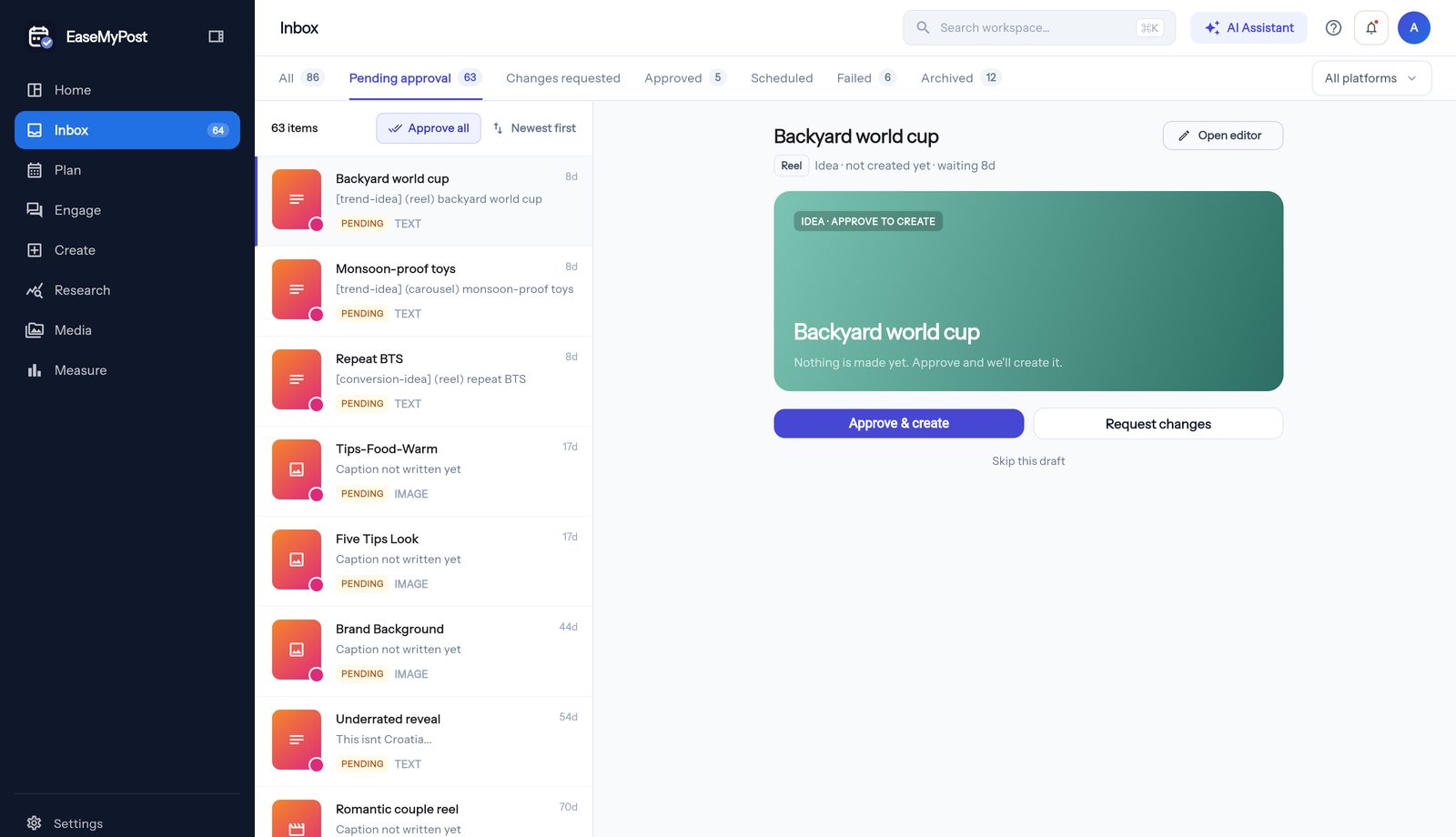Click Open editor button
Viewport: 1456px width, 837px height.
coord(1222,136)
